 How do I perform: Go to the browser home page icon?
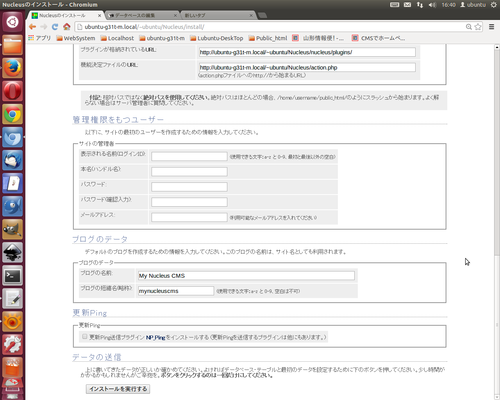pyautogui.click(x=67, y=27)
